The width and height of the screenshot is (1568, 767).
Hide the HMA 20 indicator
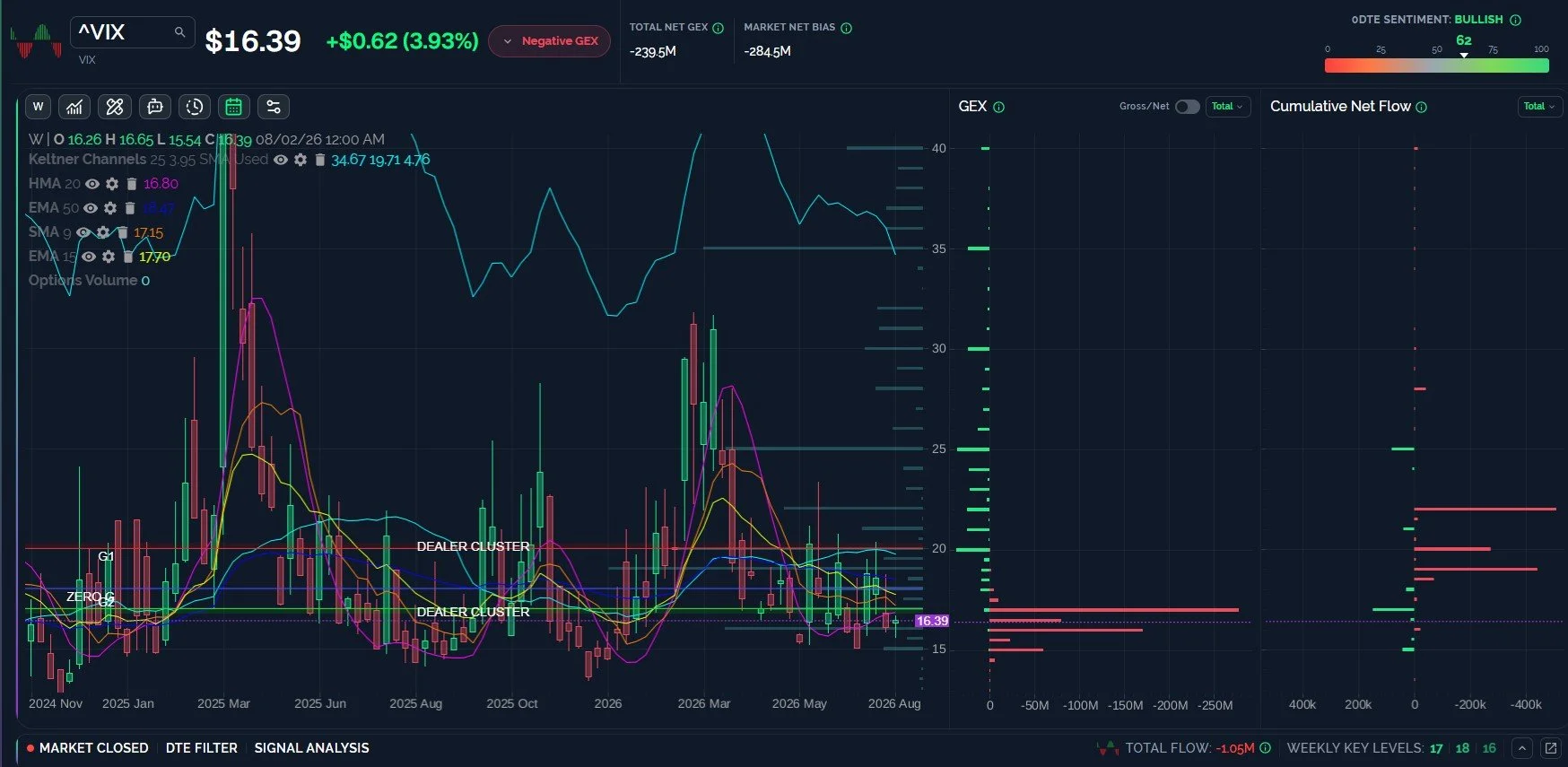pos(91,184)
